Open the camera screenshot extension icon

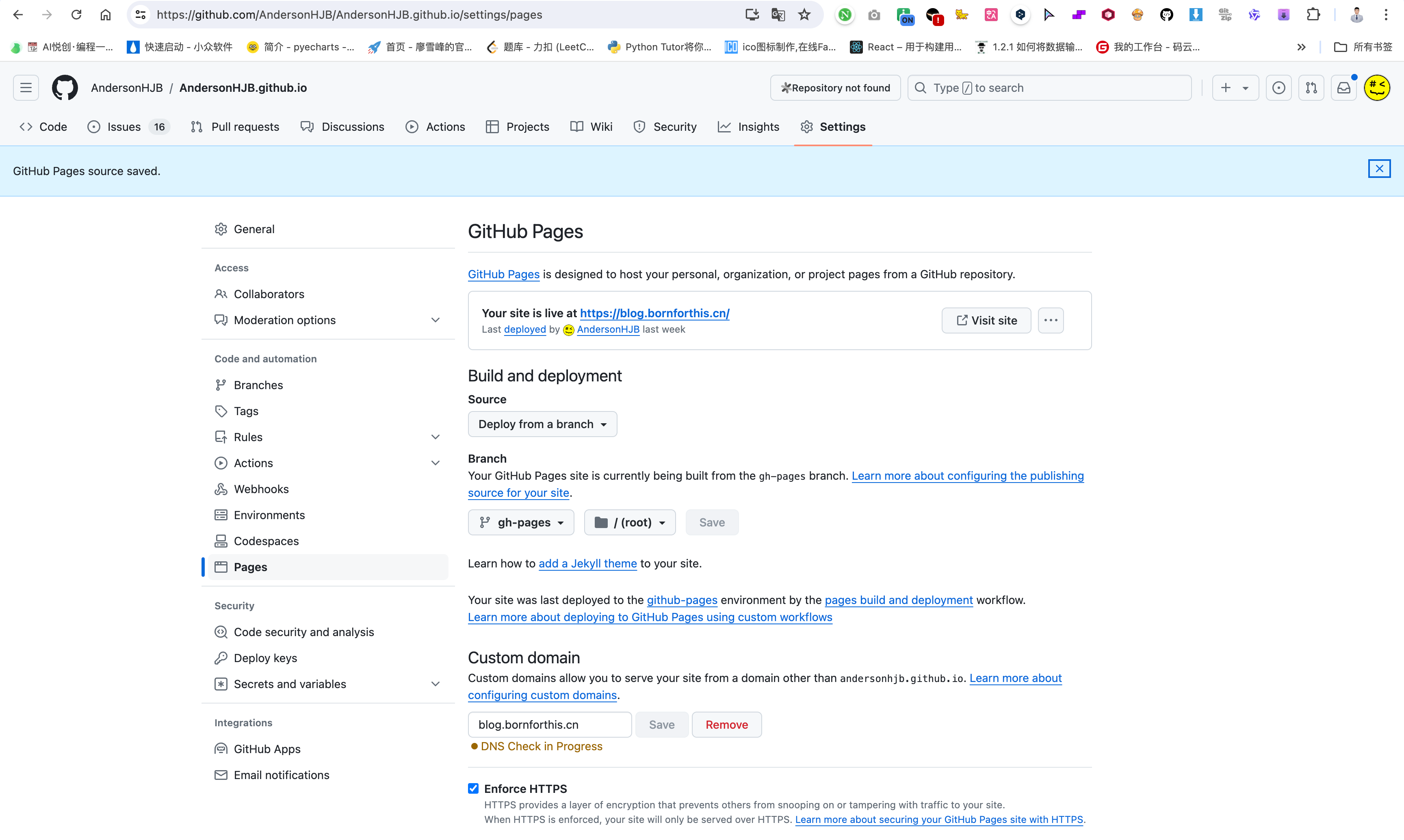coord(874,15)
